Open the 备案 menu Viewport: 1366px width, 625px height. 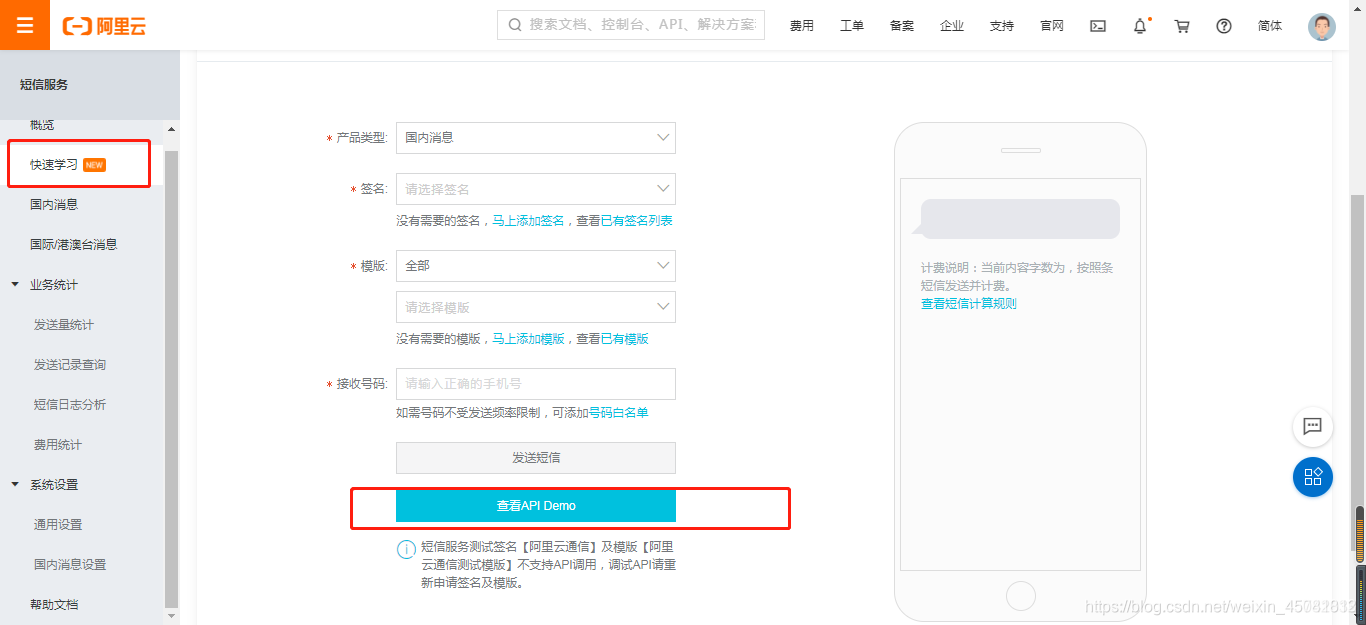point(902,26)
